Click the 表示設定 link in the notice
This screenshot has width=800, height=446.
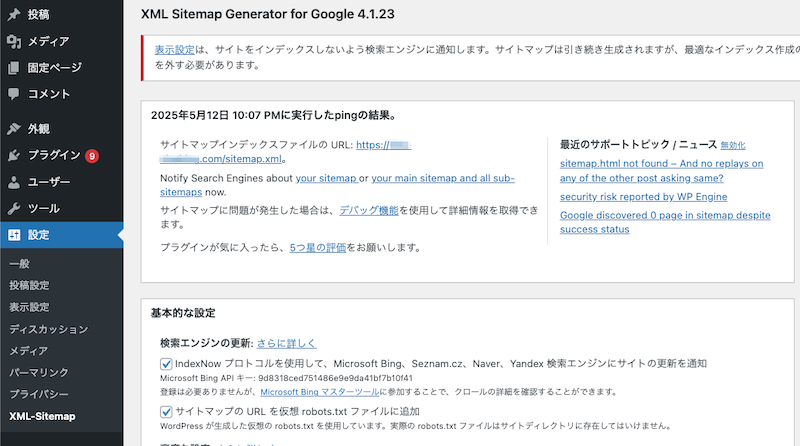(x=175, y=48)
